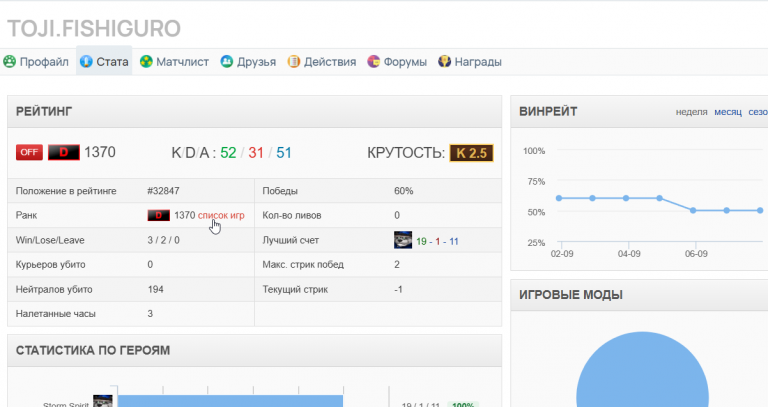
Task: Open the Награды tab
Action: tap(470, 62)
